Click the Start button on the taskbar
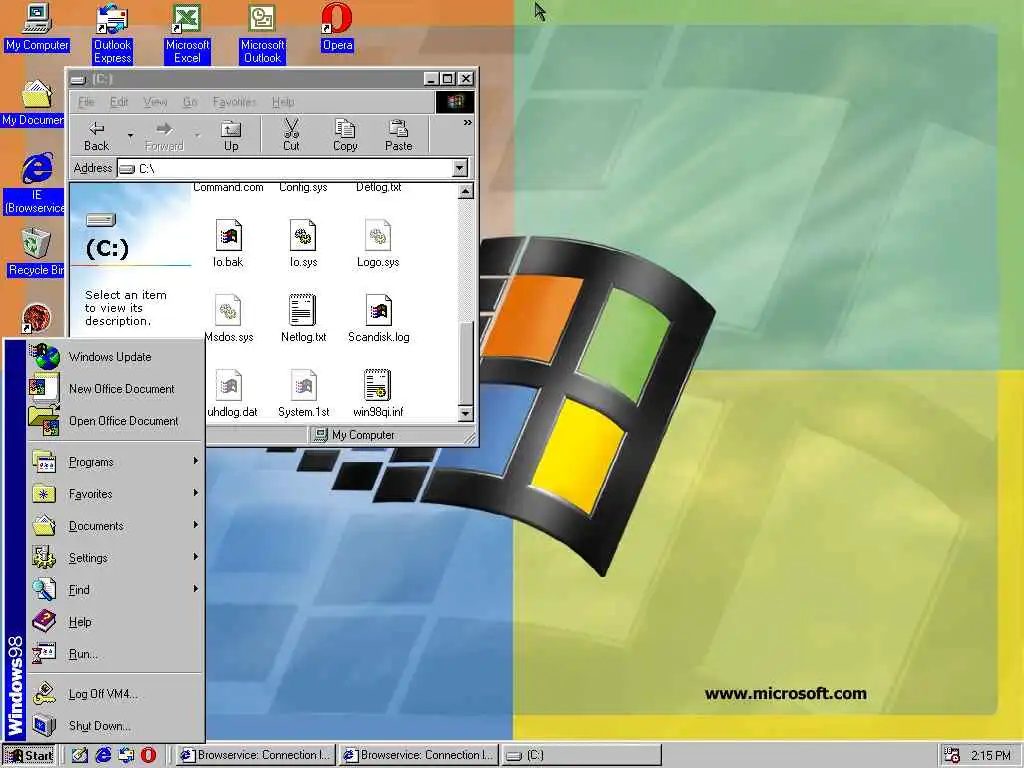The image size is (1024, 768). 30,755
